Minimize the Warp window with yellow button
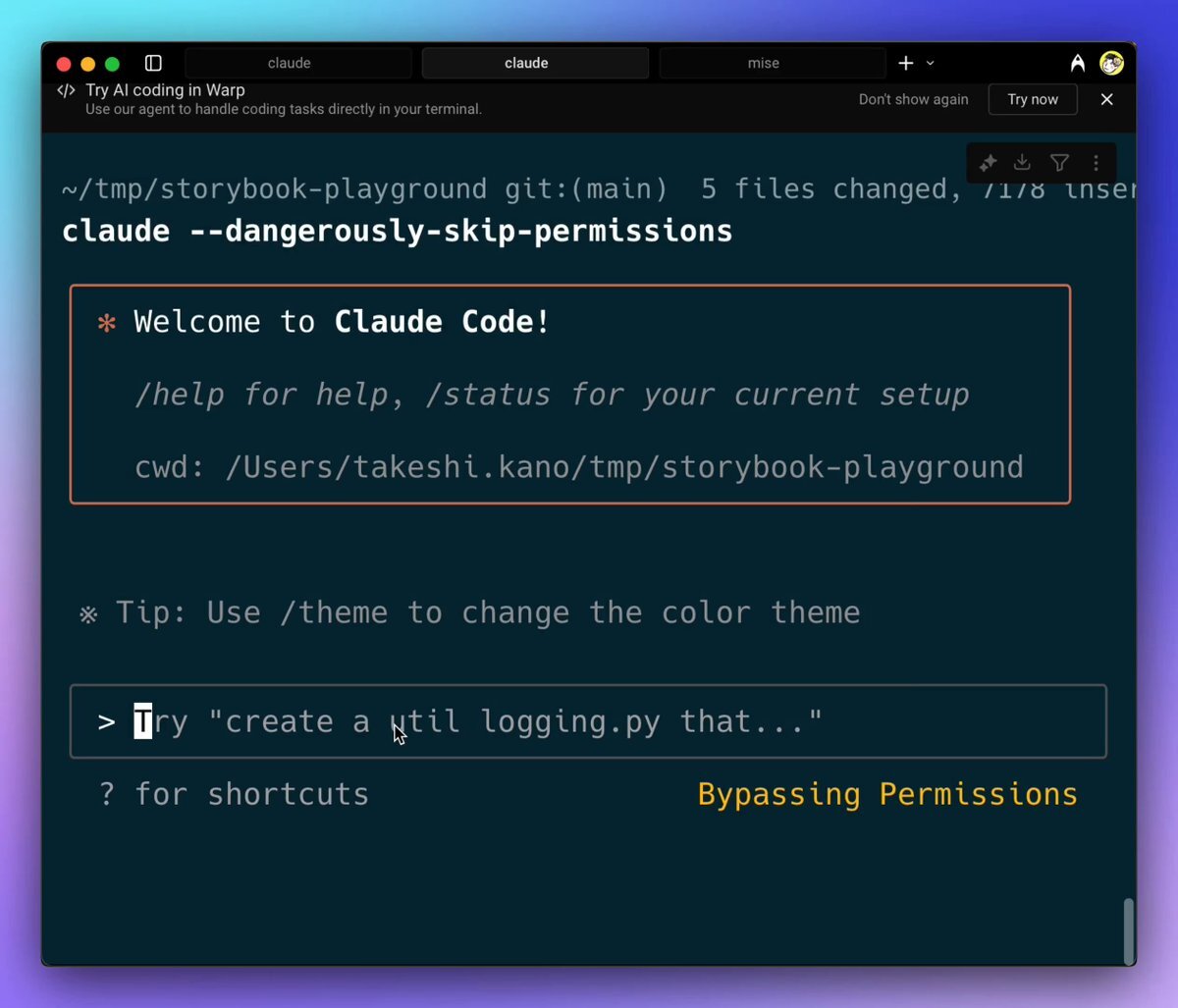Screen dimensions: 1178x1008 point(87,64)
